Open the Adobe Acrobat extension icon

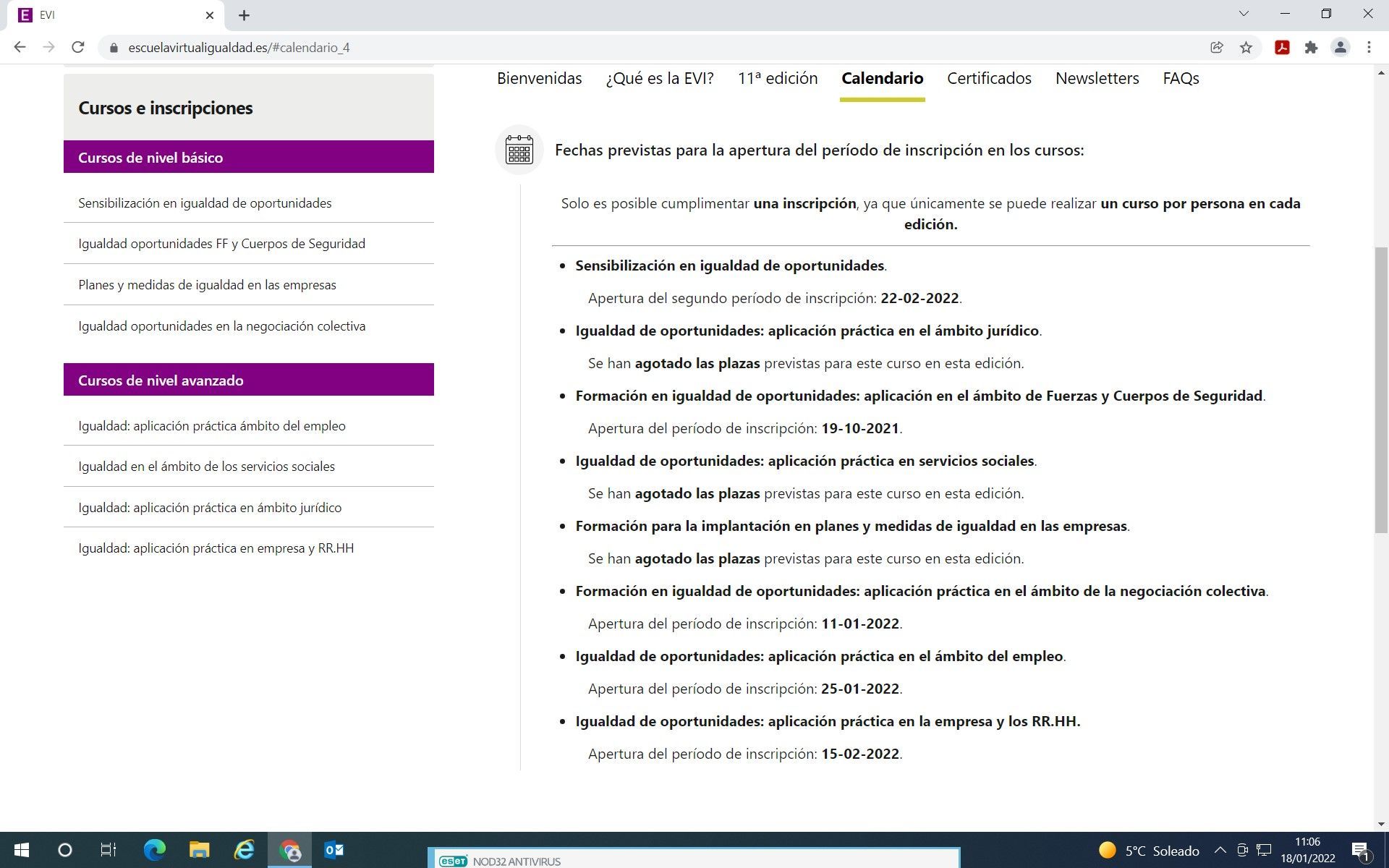[x=1282, y=48]
